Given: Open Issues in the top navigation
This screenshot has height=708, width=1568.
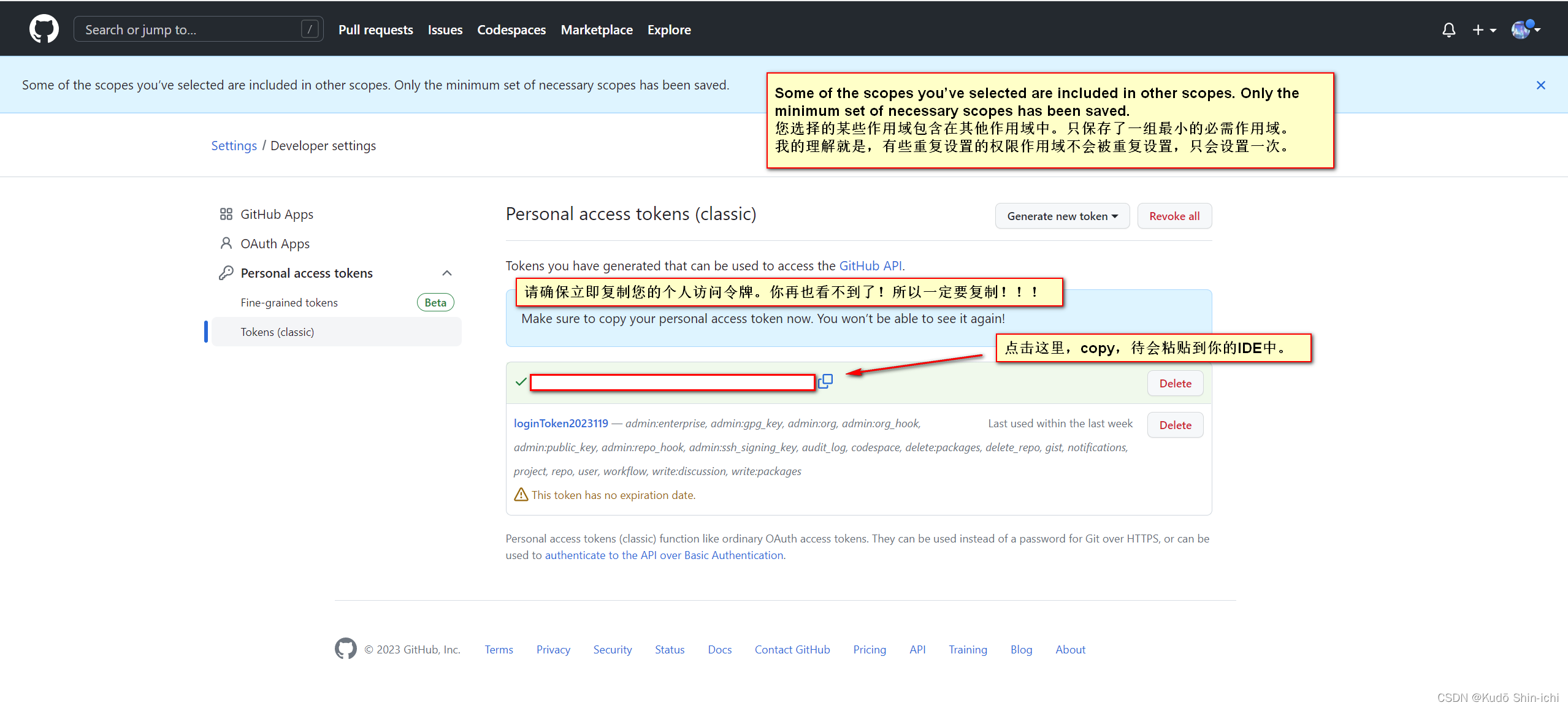Looking at the screenshot, I should [445, 29].
